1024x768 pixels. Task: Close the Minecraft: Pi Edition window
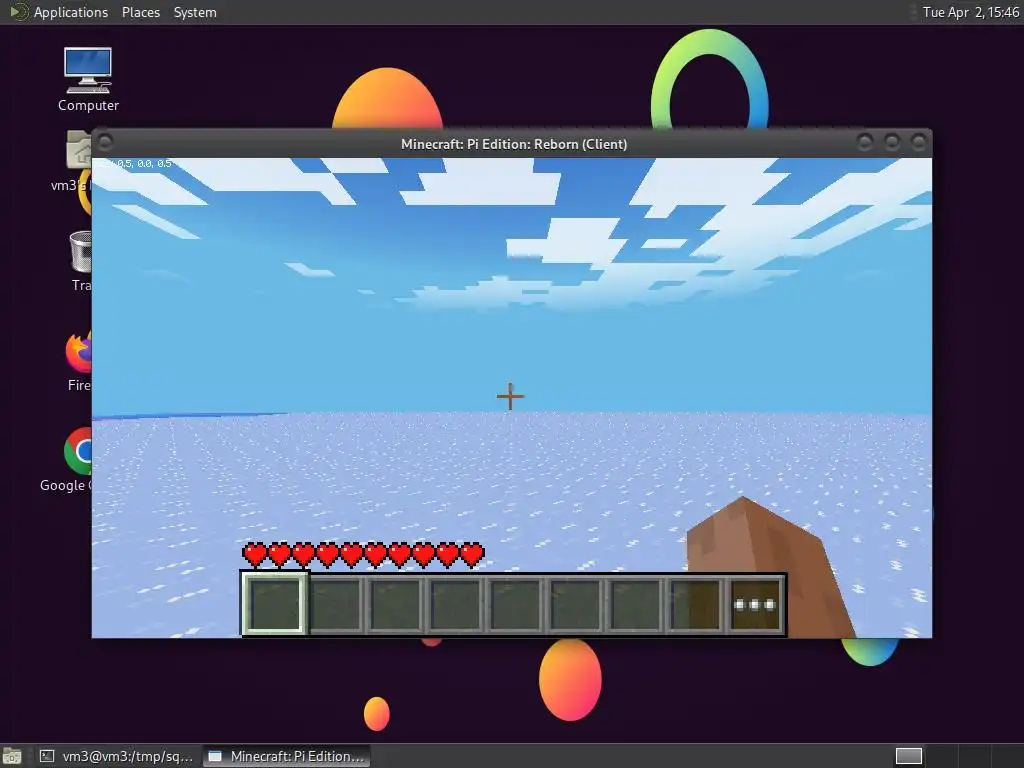[919, 142]
